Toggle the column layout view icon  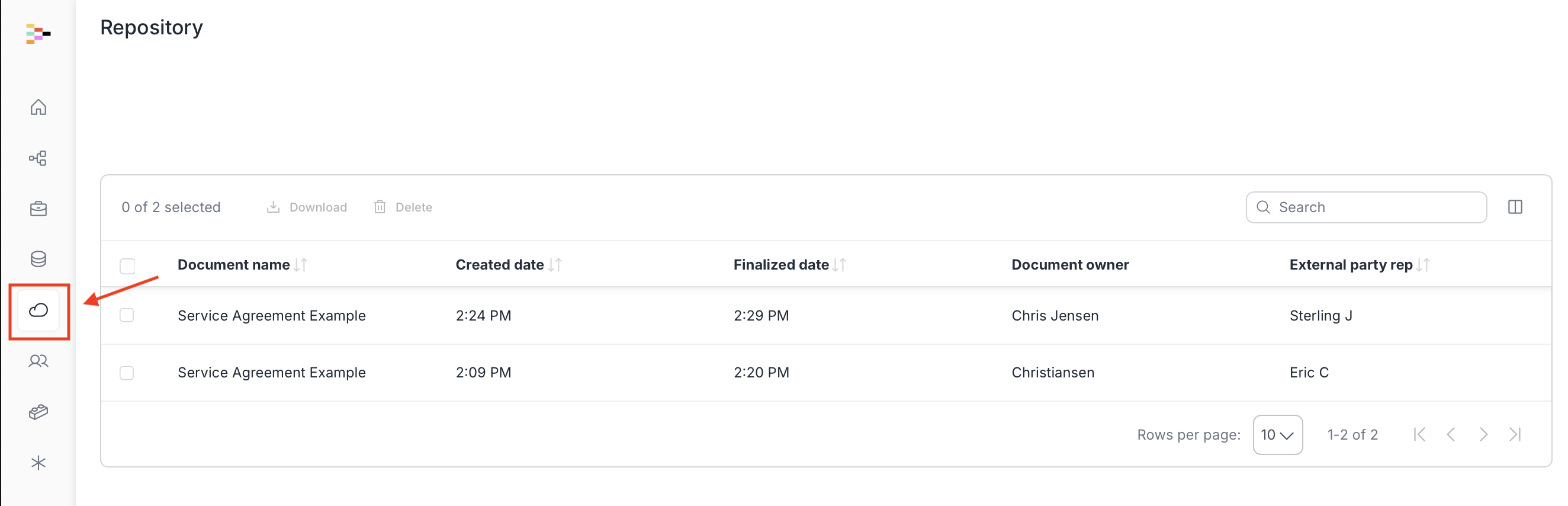1515,207
